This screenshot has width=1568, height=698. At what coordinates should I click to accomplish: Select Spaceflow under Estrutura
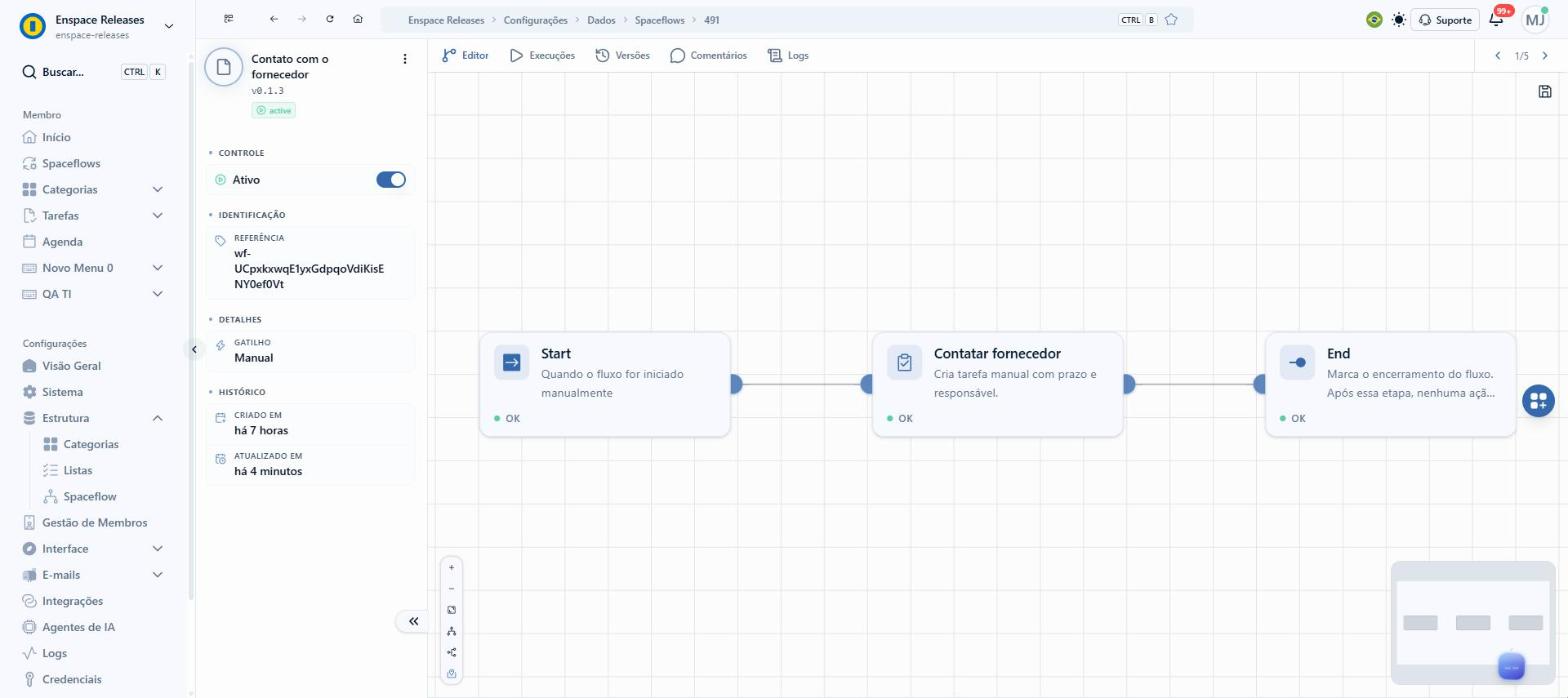pyautogui.click(x=89, y=496)
